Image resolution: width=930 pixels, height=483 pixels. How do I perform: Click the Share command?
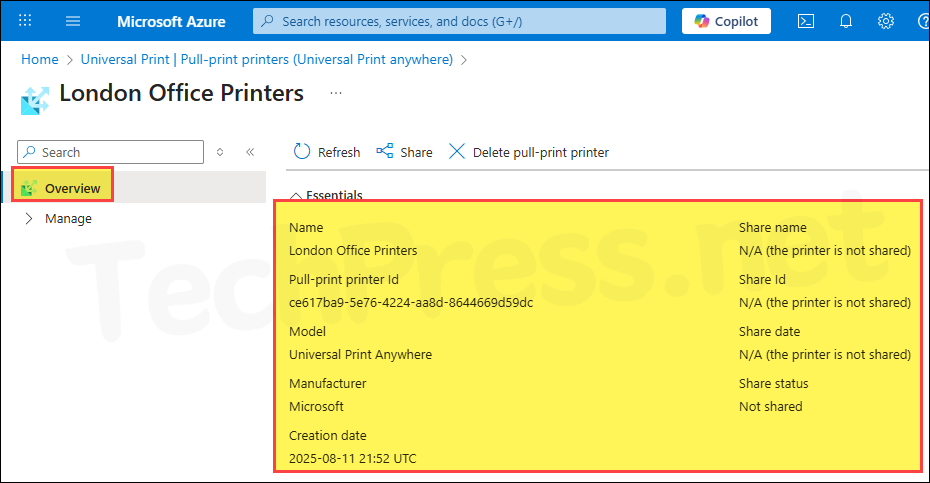(405, 152)
